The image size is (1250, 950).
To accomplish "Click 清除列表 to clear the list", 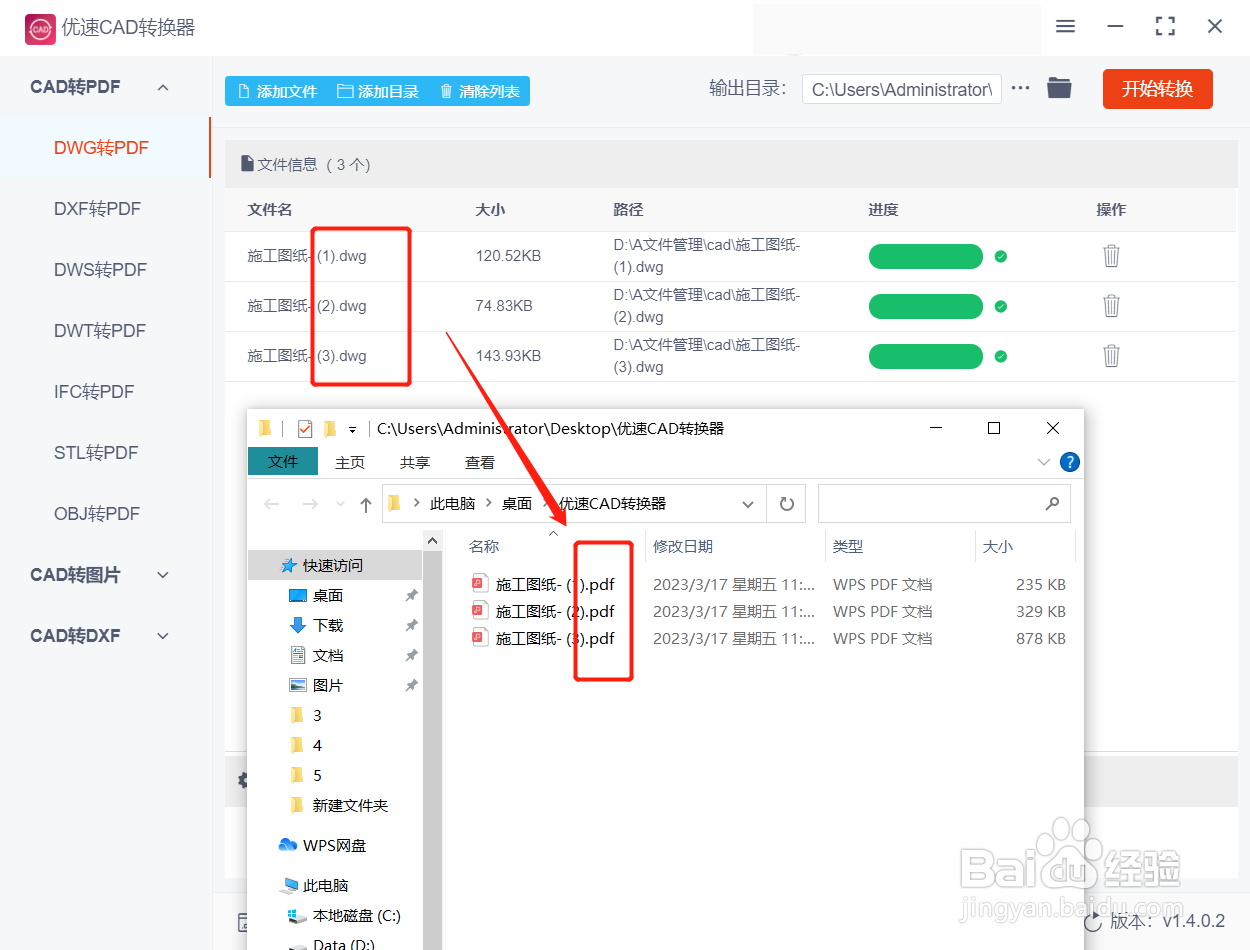I will pyautogui.click(x=479, y=91).
